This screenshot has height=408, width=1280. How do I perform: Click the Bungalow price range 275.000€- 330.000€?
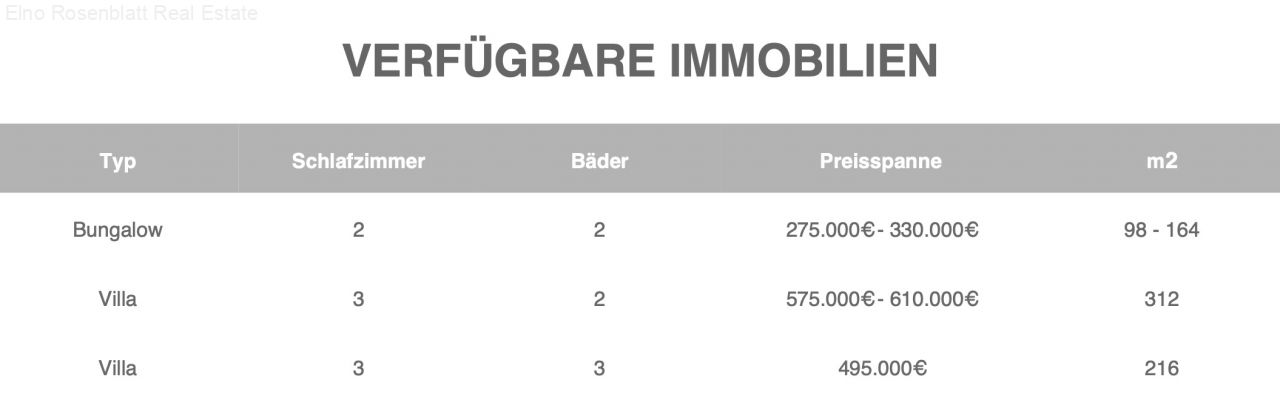tap(881, 230)
